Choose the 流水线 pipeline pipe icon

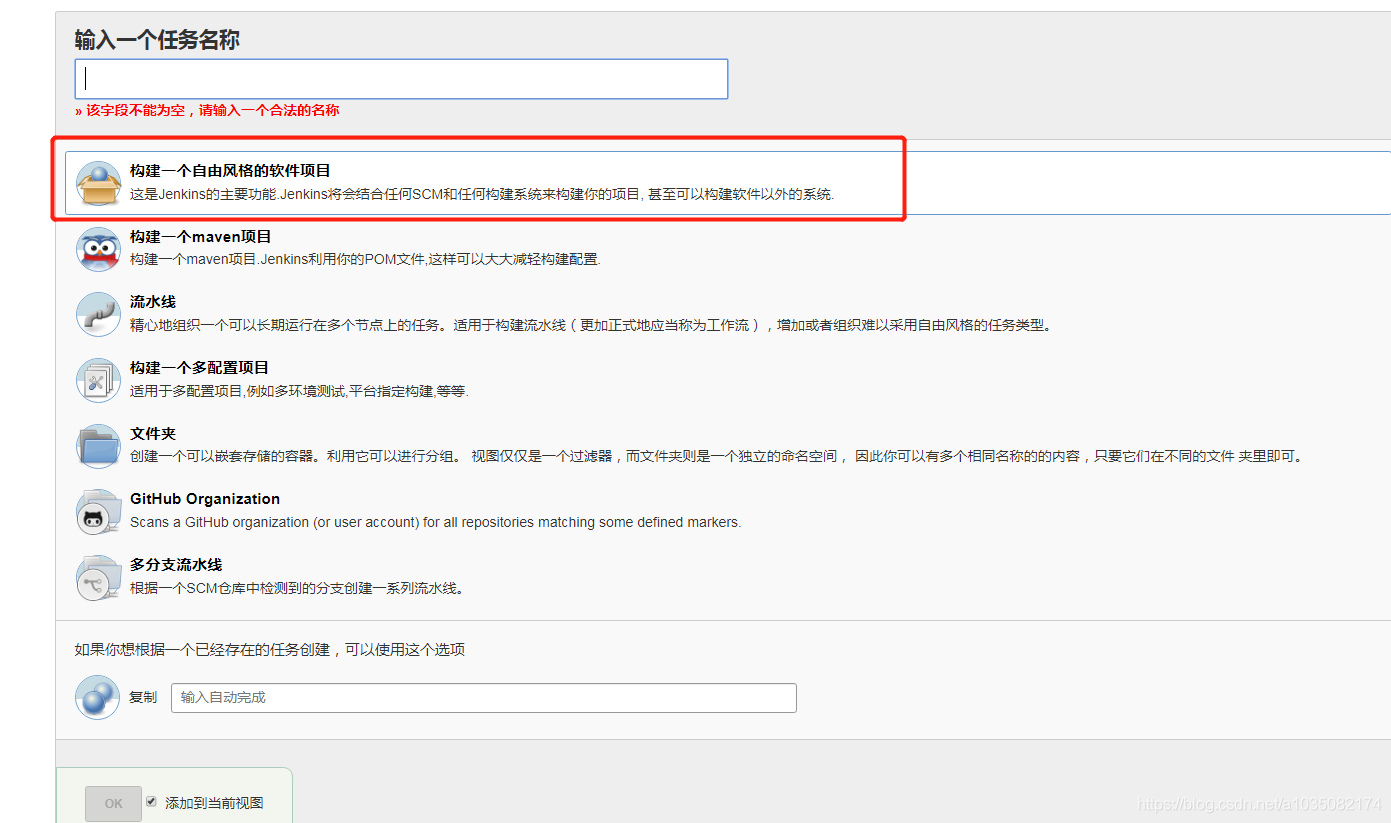pos(98,314)
